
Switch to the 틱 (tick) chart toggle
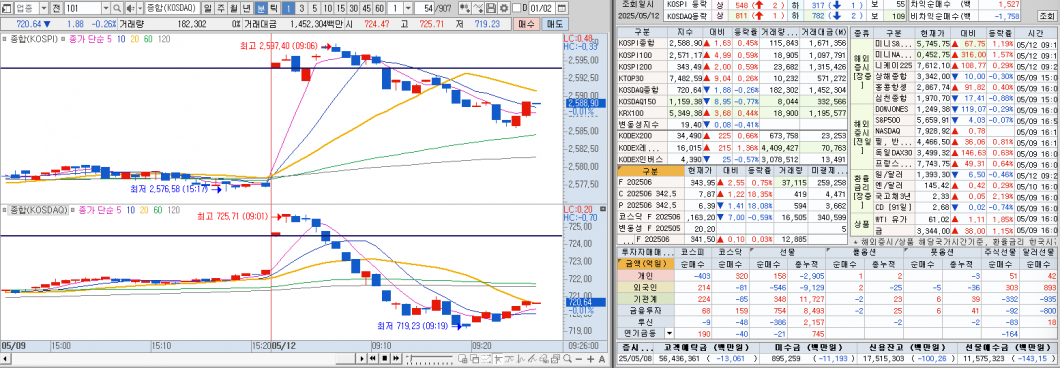click(273, 7)
